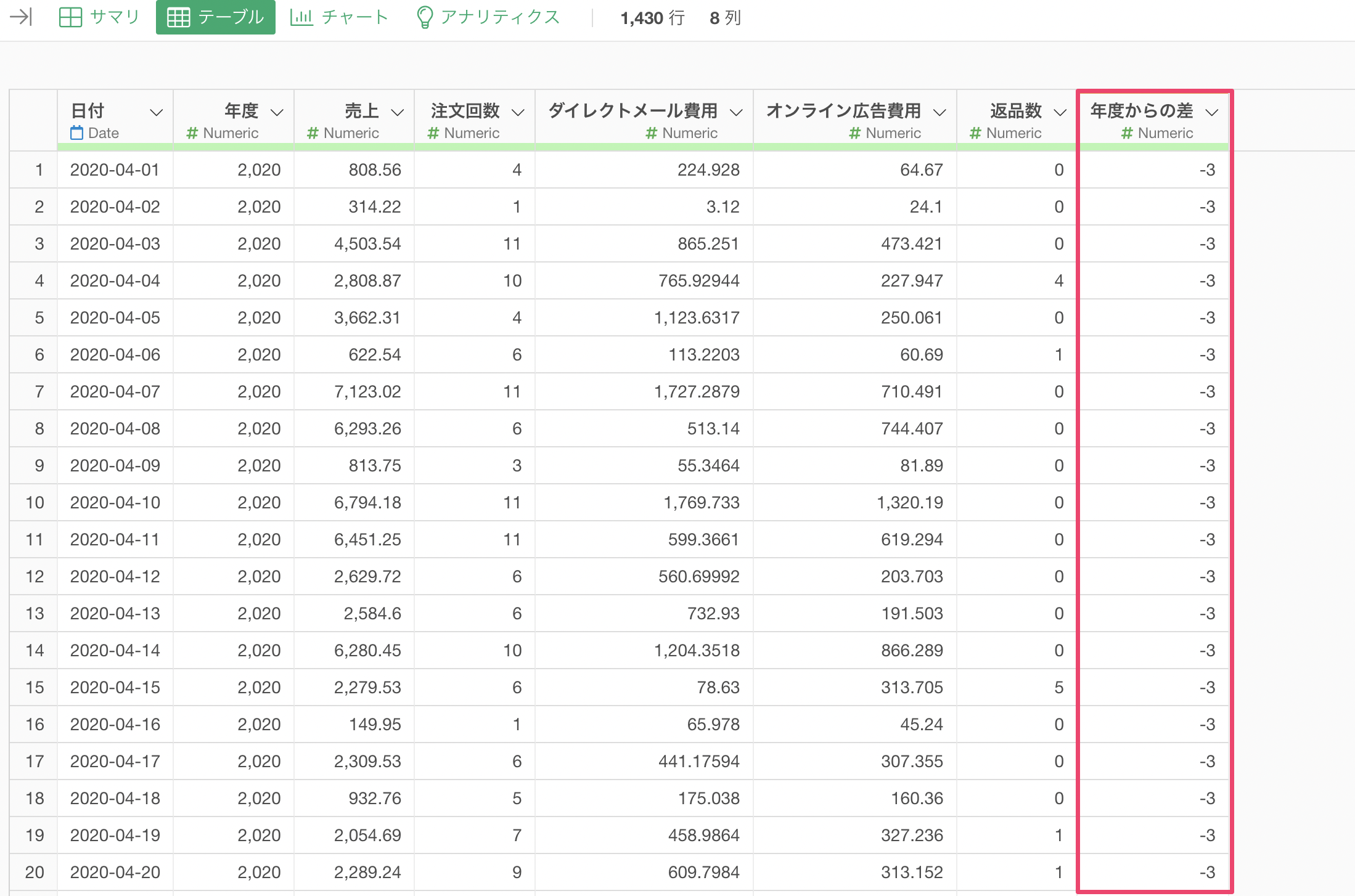Click date cell 2020-04-20
Viewport: 1355px width, 896px height.
pyautogui.click(x=115, y=872)
